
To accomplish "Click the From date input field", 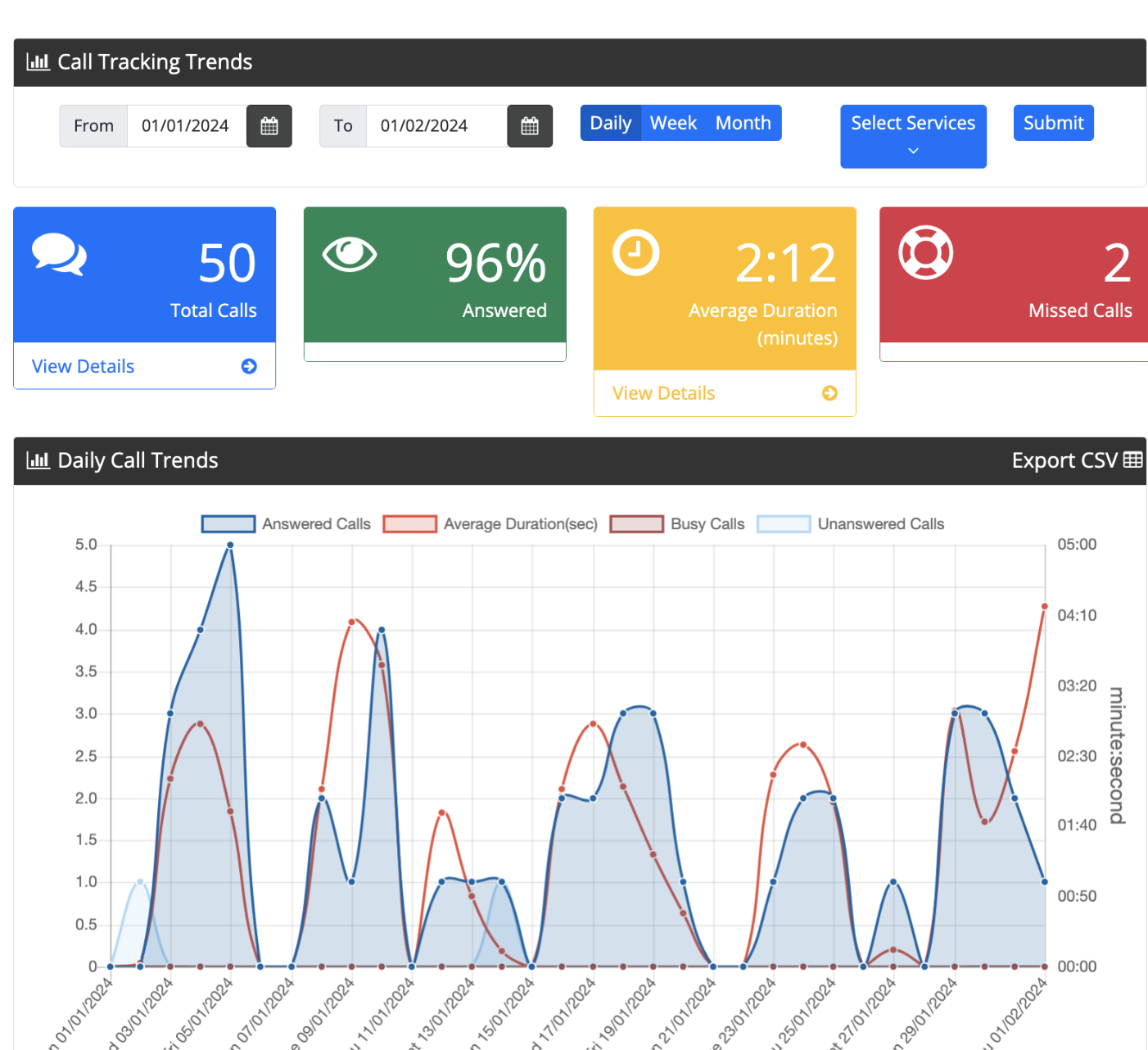I will coord(186,126).
